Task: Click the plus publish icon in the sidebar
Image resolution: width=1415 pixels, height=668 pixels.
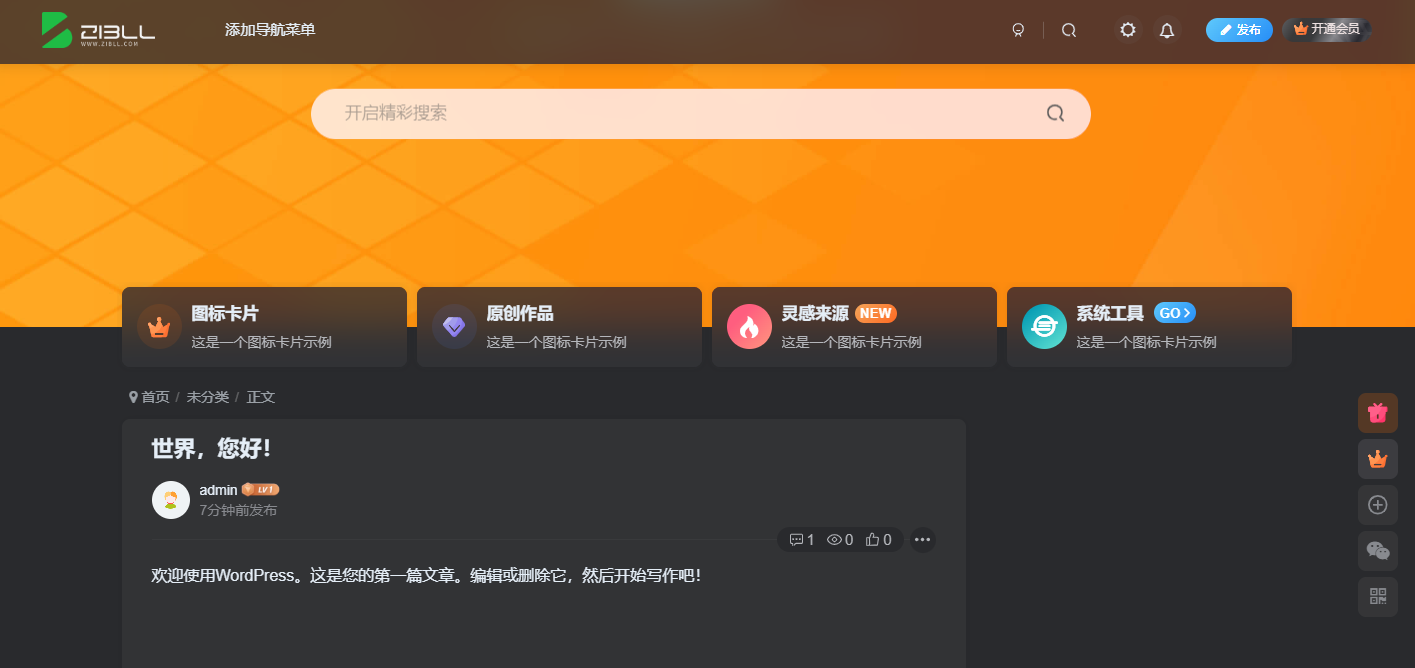Action: [x=1377, y=505]
